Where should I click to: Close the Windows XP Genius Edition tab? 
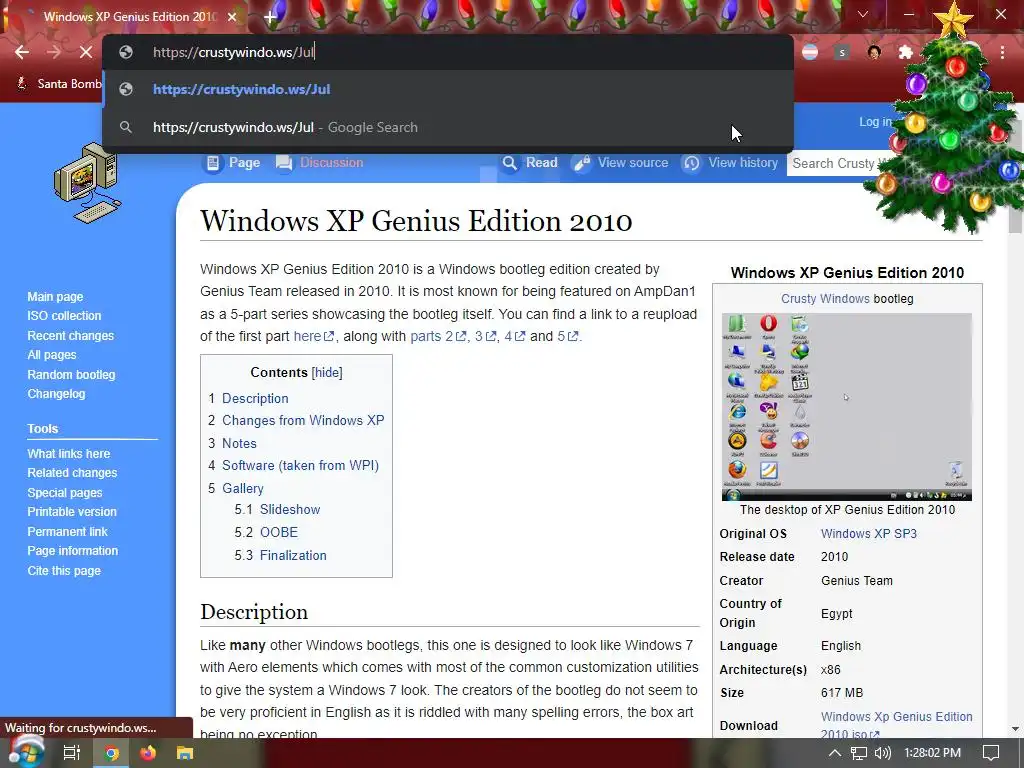coord(232,17)
